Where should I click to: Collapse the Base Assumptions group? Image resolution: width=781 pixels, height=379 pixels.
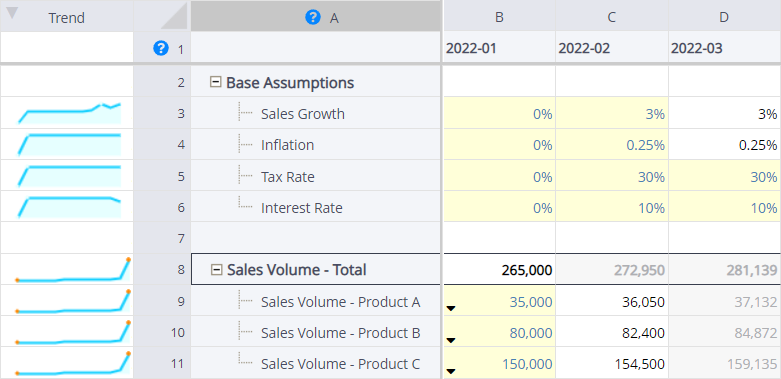point(215,82)
